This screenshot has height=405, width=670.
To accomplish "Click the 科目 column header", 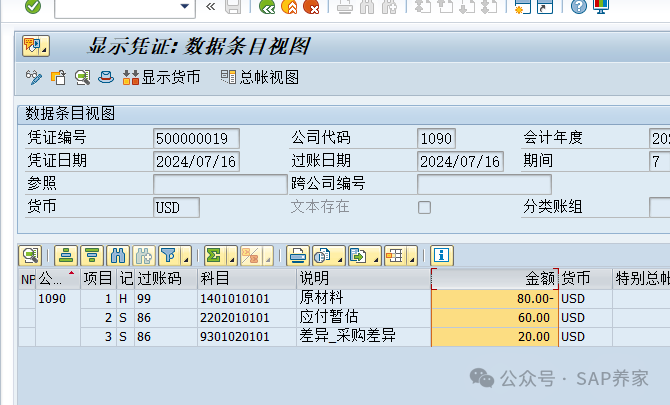I will click(x=247, y=279).
